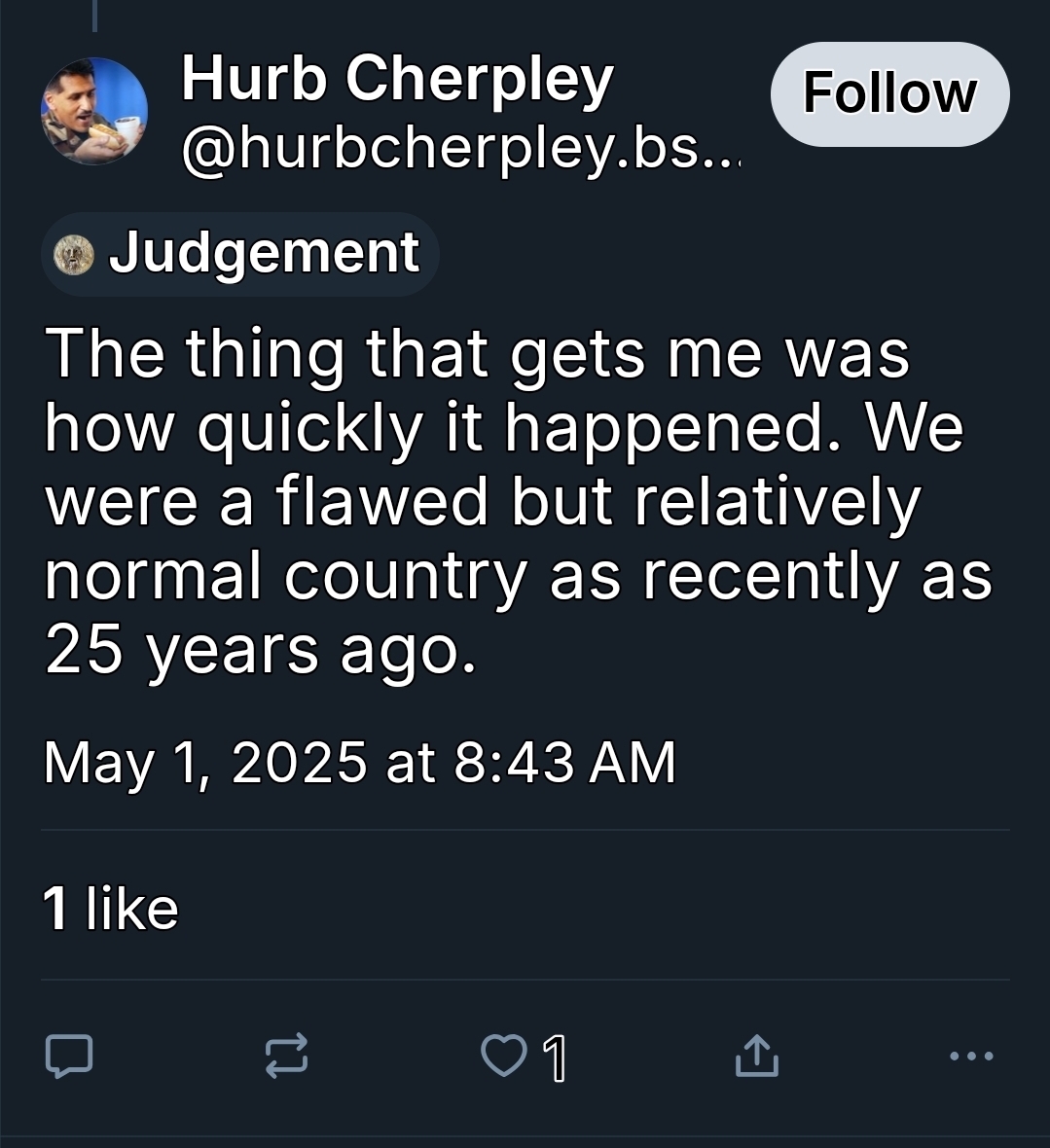This screenshot has height=1148, width=1050.
Task: Like the post with the heart icon
Action: click(x=503, y=1057)
